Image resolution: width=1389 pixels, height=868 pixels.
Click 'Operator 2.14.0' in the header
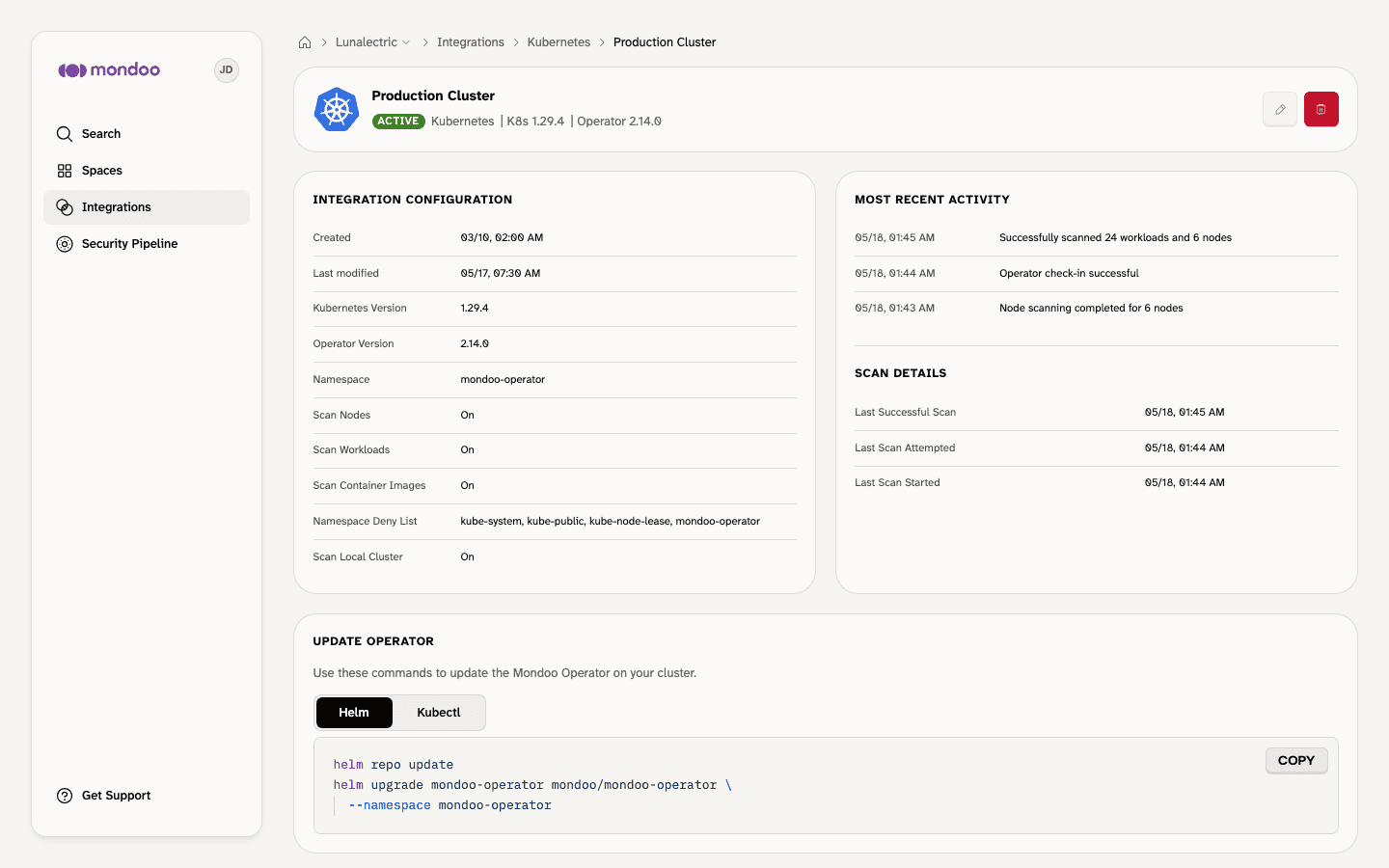tap(619, 122)
